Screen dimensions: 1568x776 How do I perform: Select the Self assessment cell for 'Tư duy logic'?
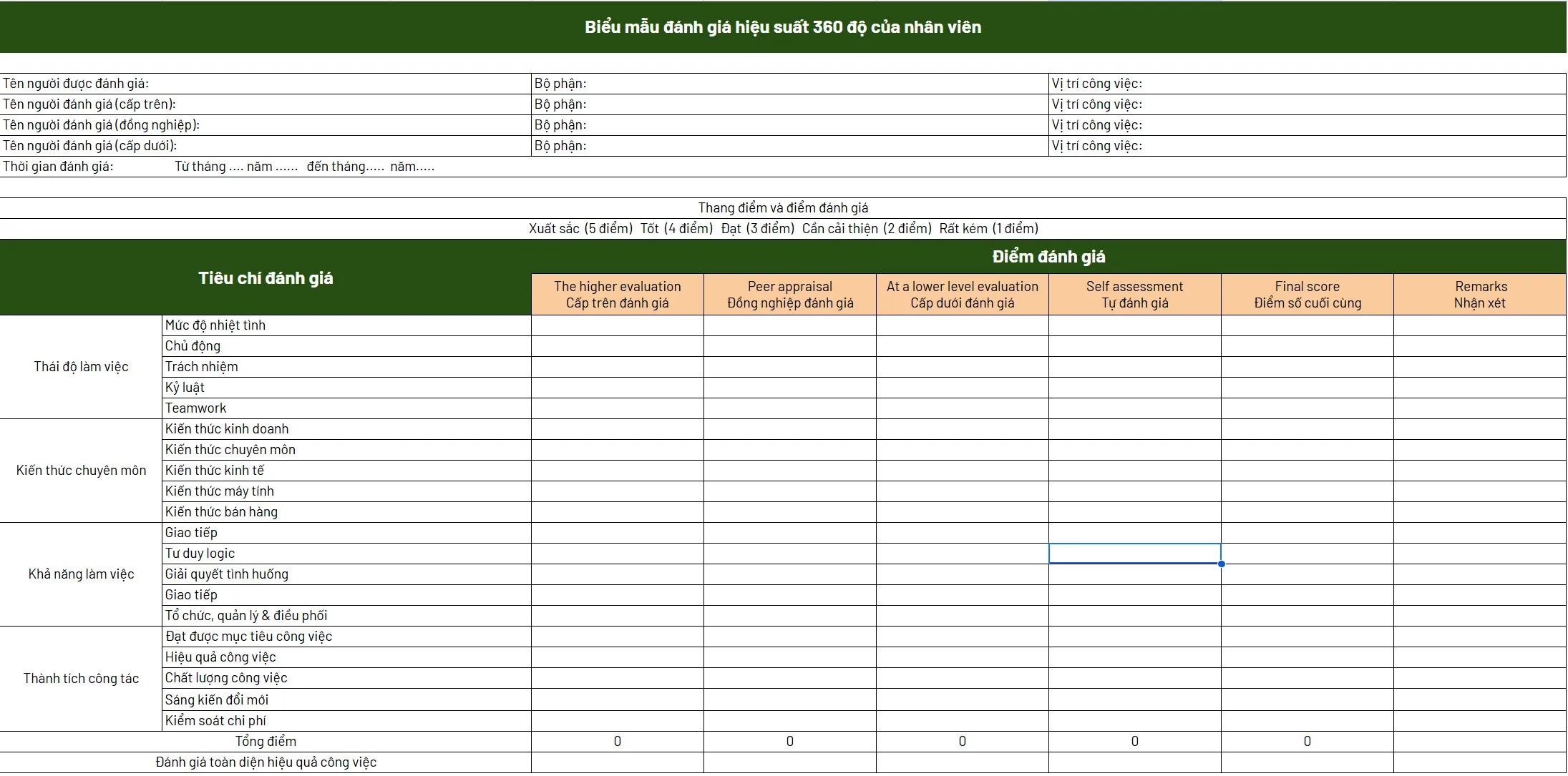coord(1135,554)
